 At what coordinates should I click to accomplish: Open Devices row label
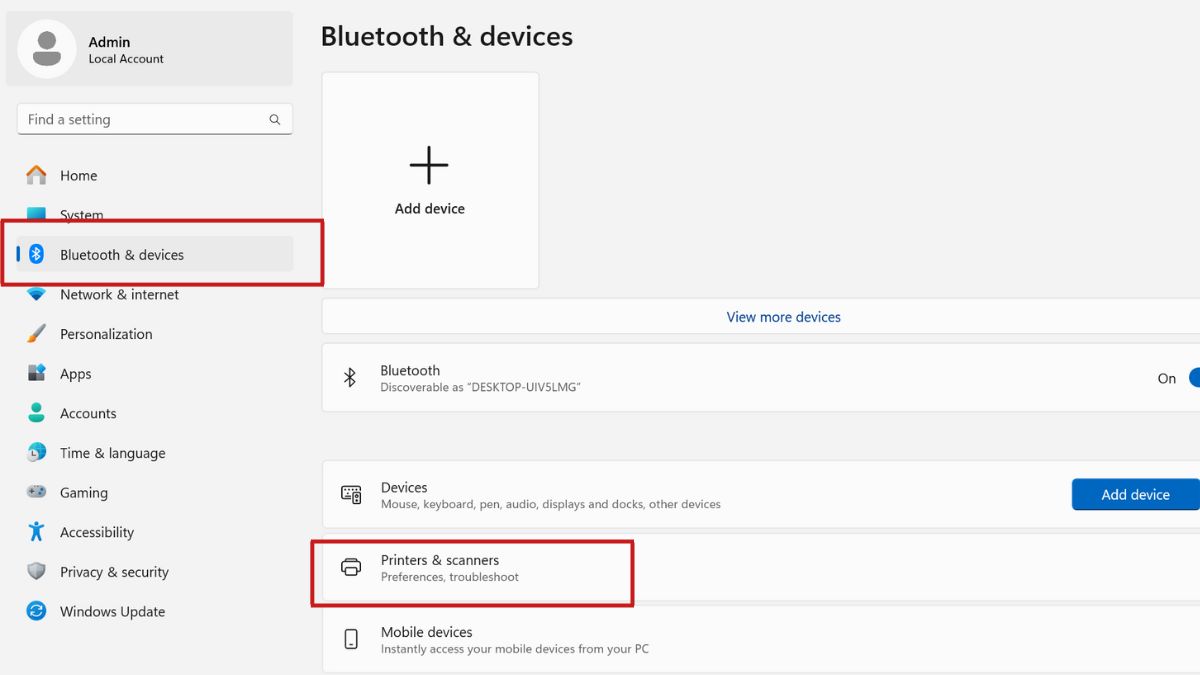point(404,487)
